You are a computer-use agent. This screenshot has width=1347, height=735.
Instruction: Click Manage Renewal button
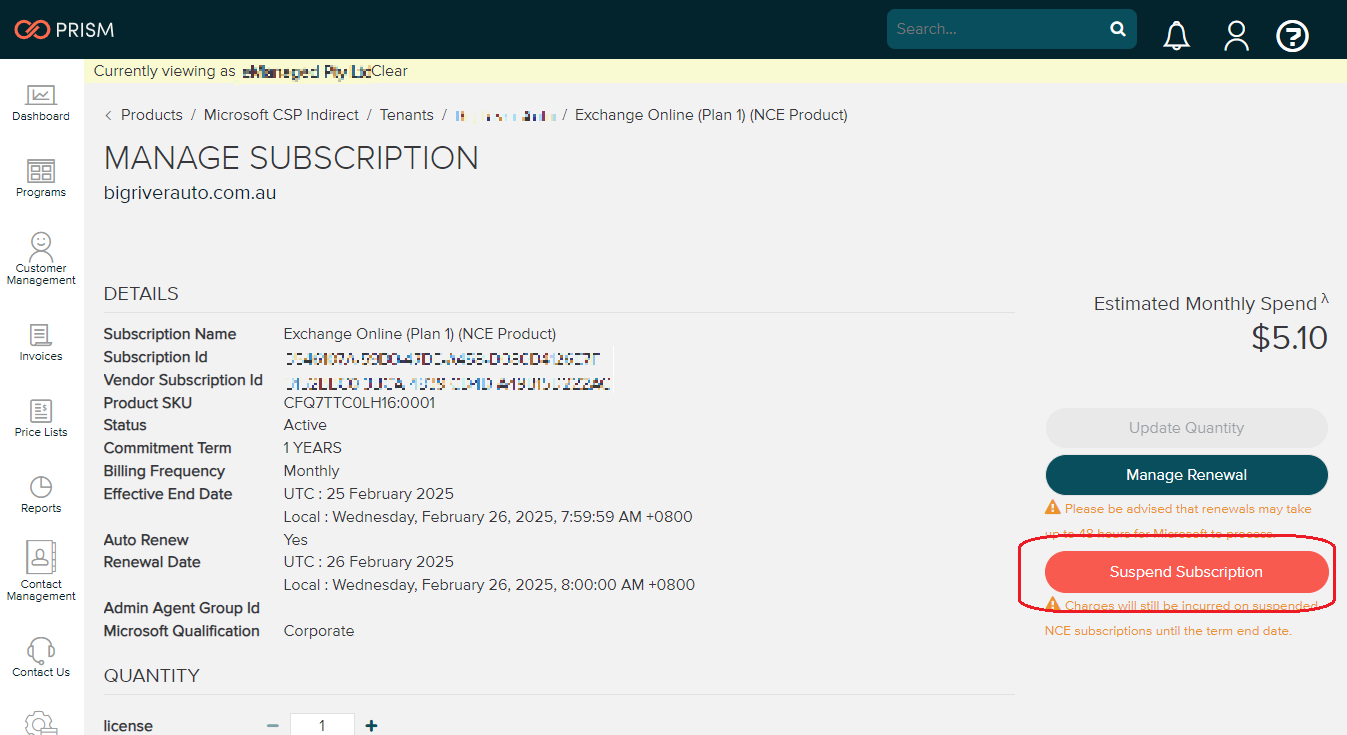(1186, 475)
